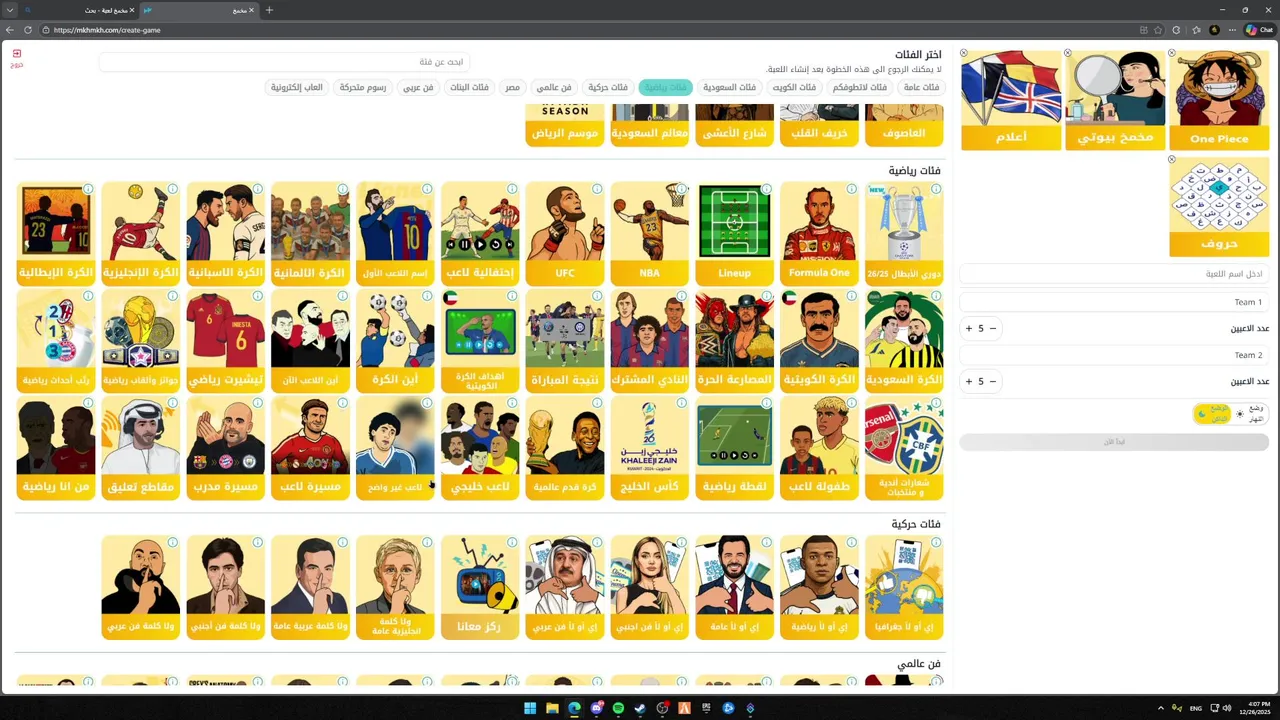Select the رسوم متحركة filter tab
This screenshot has width=1280, height=720.
[x=362, y=87]
